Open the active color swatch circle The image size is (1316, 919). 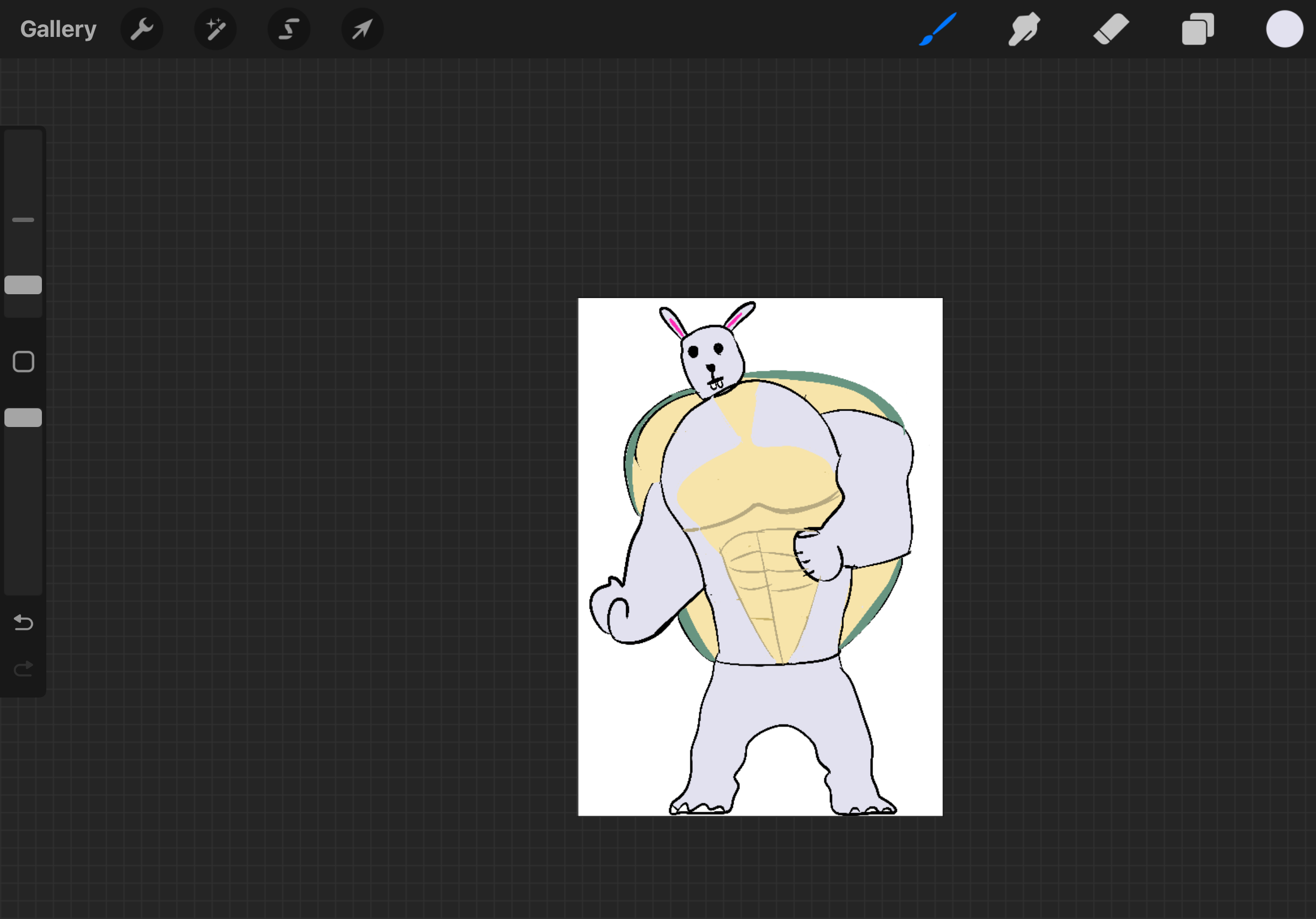(x=1284, y=29)
